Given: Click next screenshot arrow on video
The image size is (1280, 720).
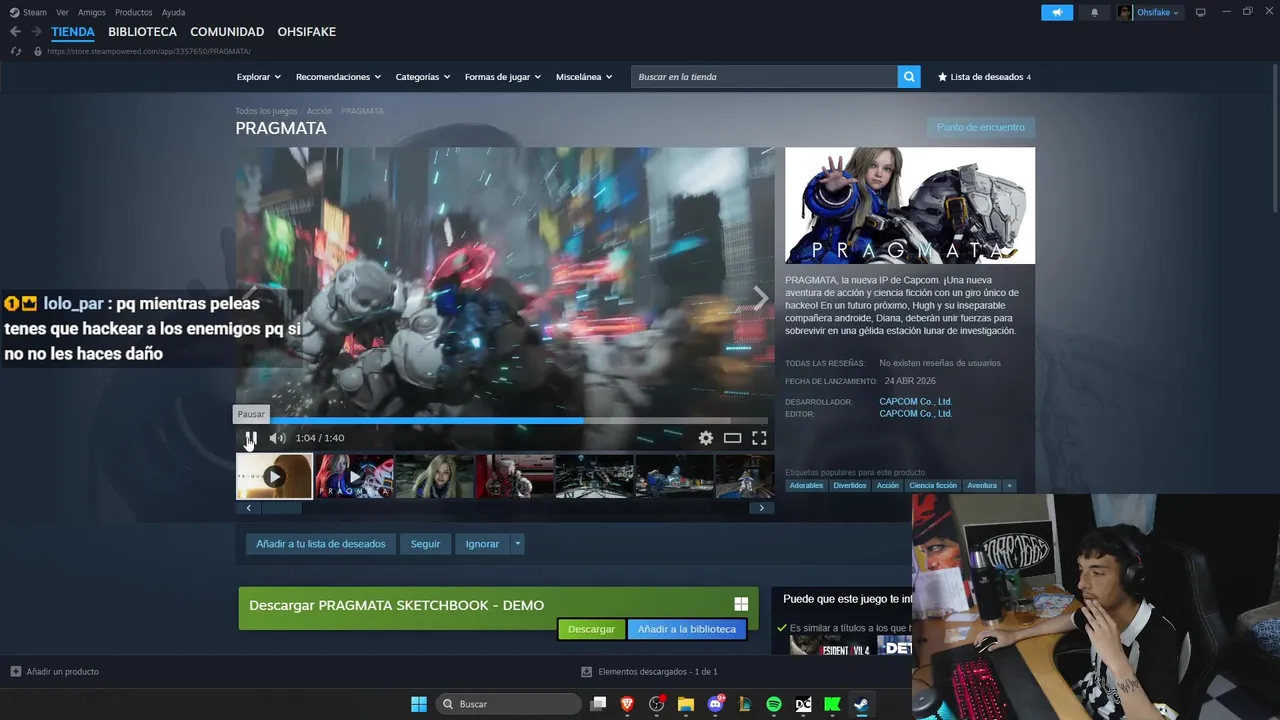Looking at the screenshot, I should 760,298.
